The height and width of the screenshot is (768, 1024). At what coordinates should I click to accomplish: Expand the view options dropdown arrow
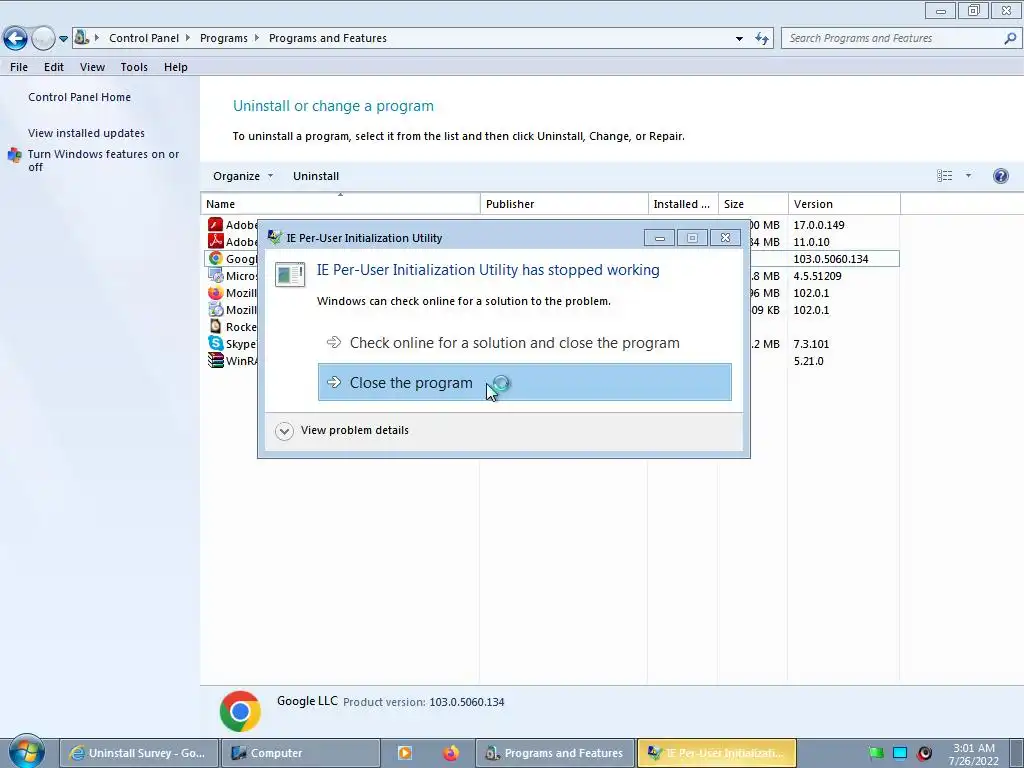(968, 176)
